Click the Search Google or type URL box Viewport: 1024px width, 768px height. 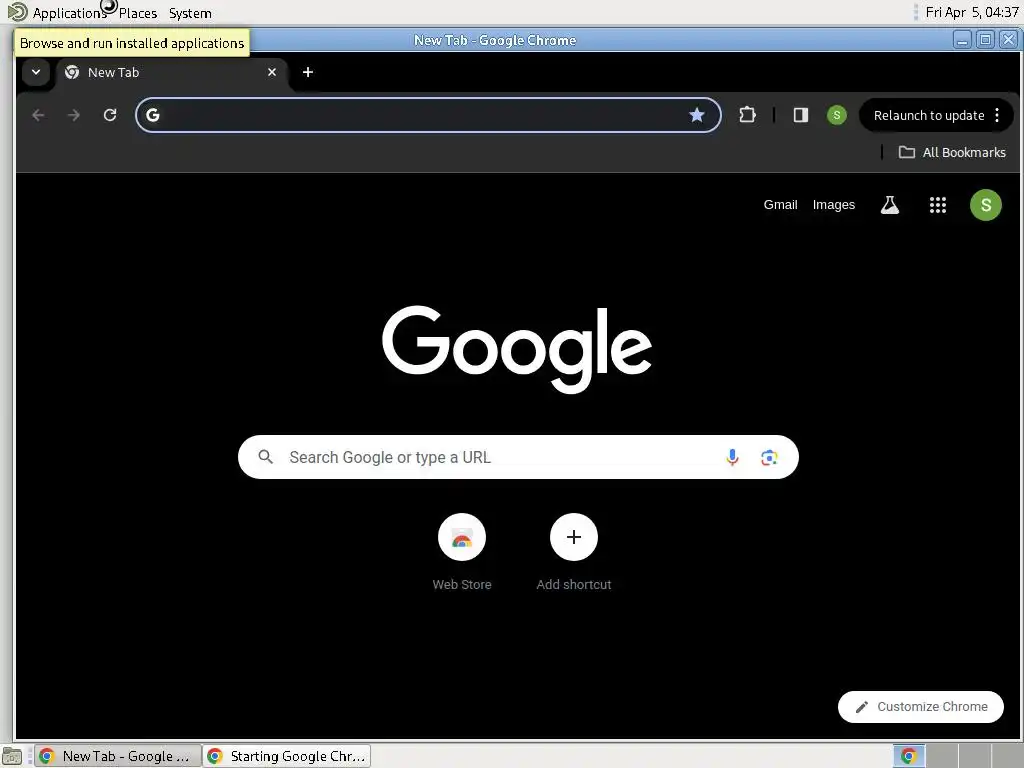point(518,457)
